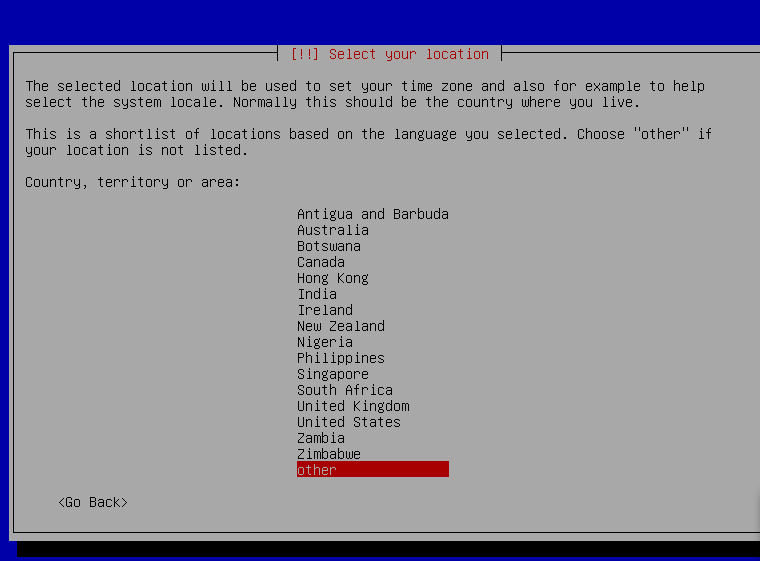Choose United Kingdom as location
Viewport: 760px width, 561px height.
click(x=353, y=406)
